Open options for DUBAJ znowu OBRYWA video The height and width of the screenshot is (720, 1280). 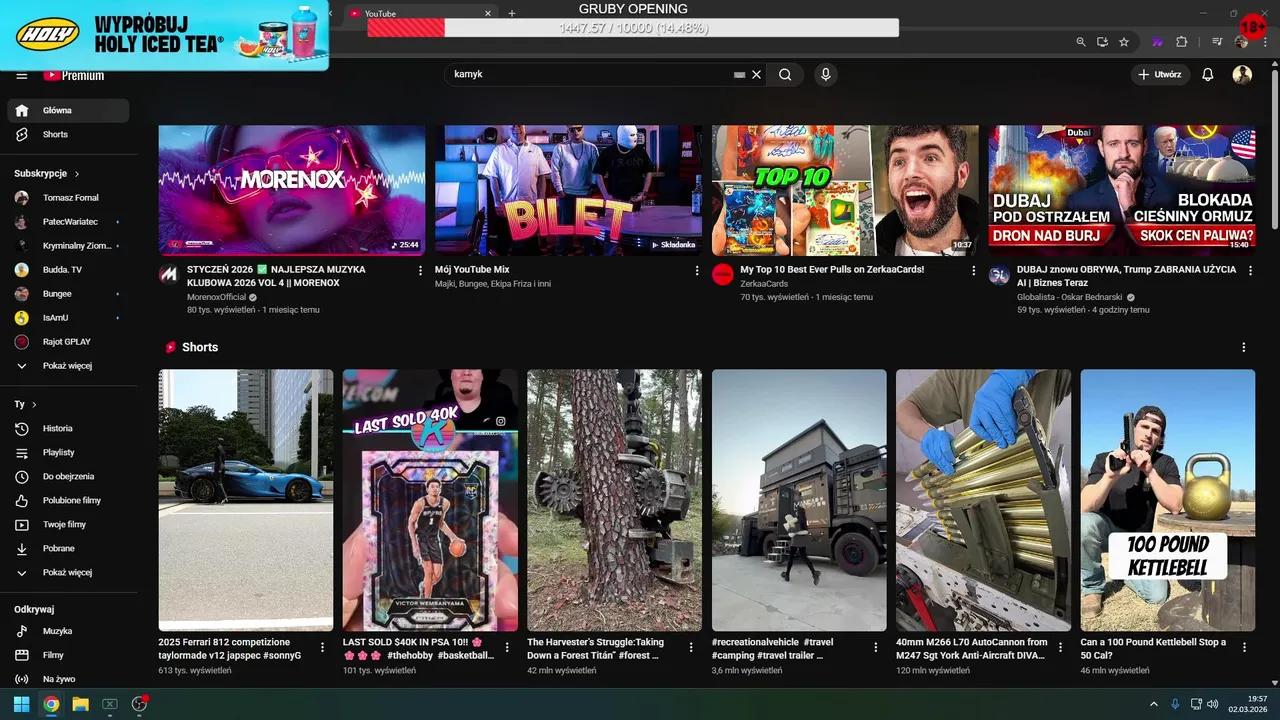[x=1250, y=270]
